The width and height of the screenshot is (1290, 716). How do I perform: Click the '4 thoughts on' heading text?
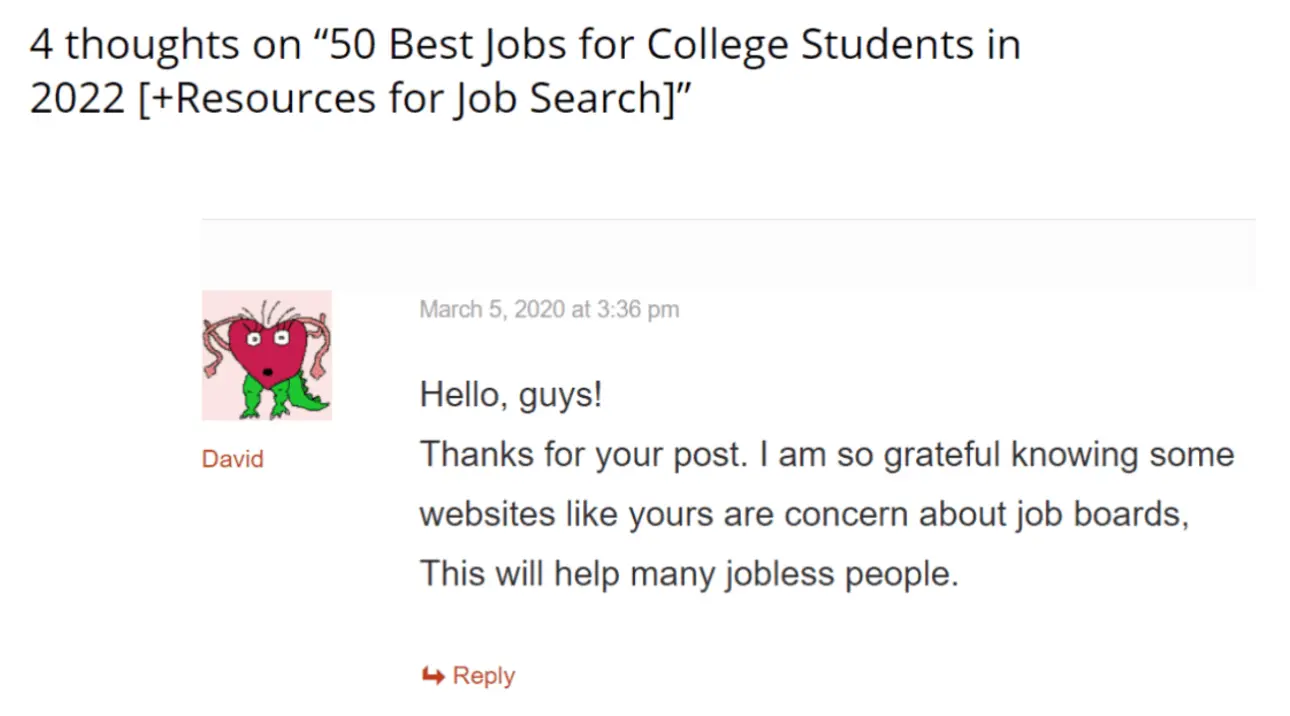(x=163, y=45)
